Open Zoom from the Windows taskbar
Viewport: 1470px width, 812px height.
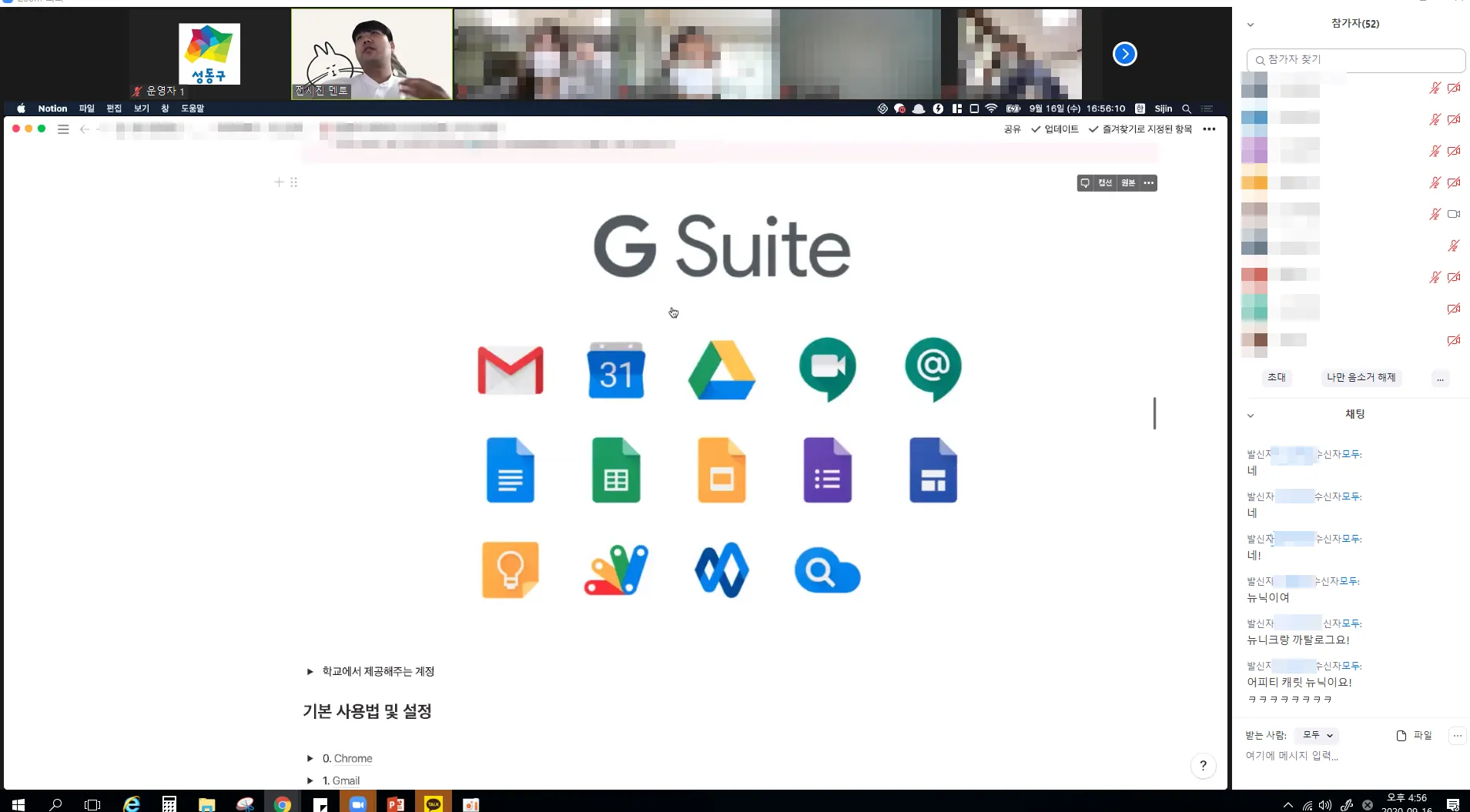(x=358, y=804)
